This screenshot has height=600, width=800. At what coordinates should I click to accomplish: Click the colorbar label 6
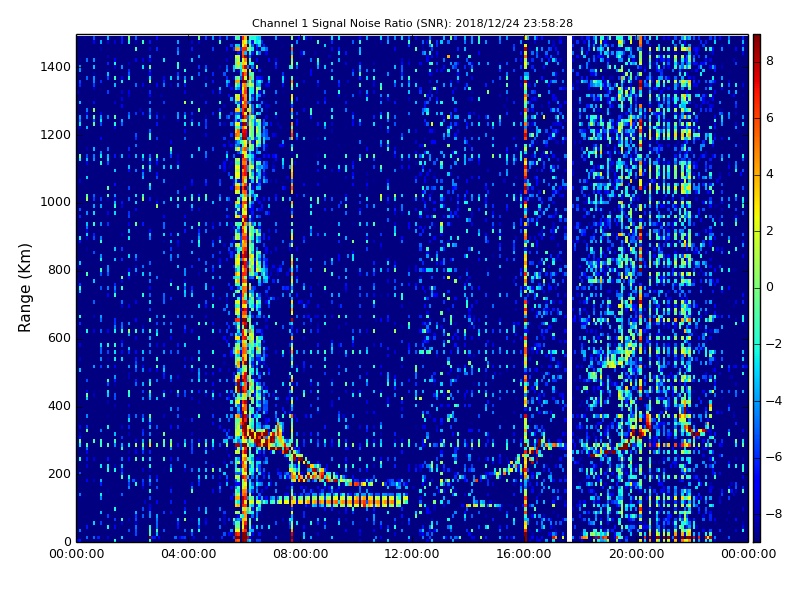[x=770, y=118]
